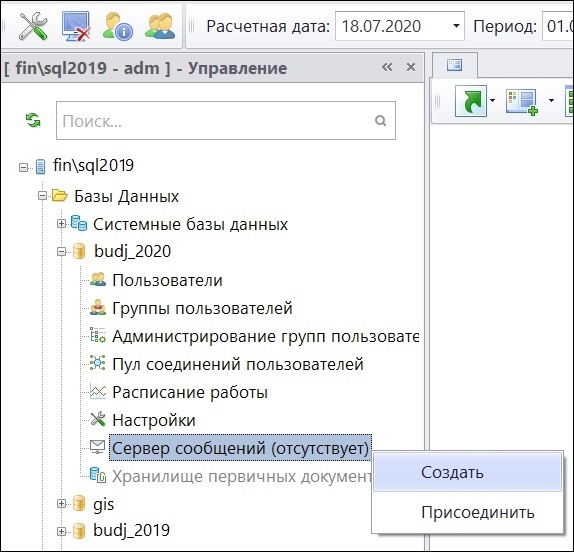
Task: Click the fin\sql2019 server icon
Action: [40, 167]
